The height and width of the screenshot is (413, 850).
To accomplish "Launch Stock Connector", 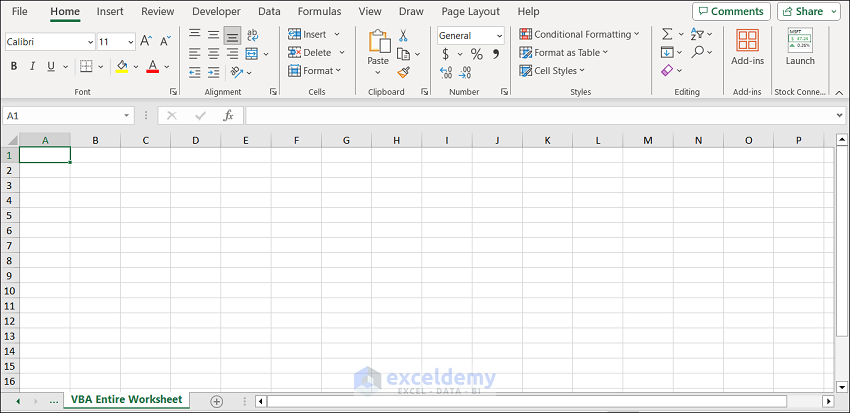I will coord(800,47).
